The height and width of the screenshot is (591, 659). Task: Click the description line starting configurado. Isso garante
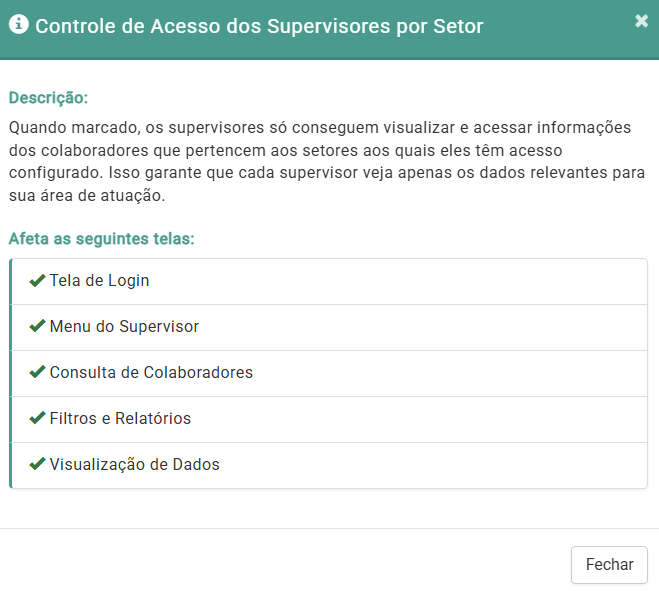(323, 173)
